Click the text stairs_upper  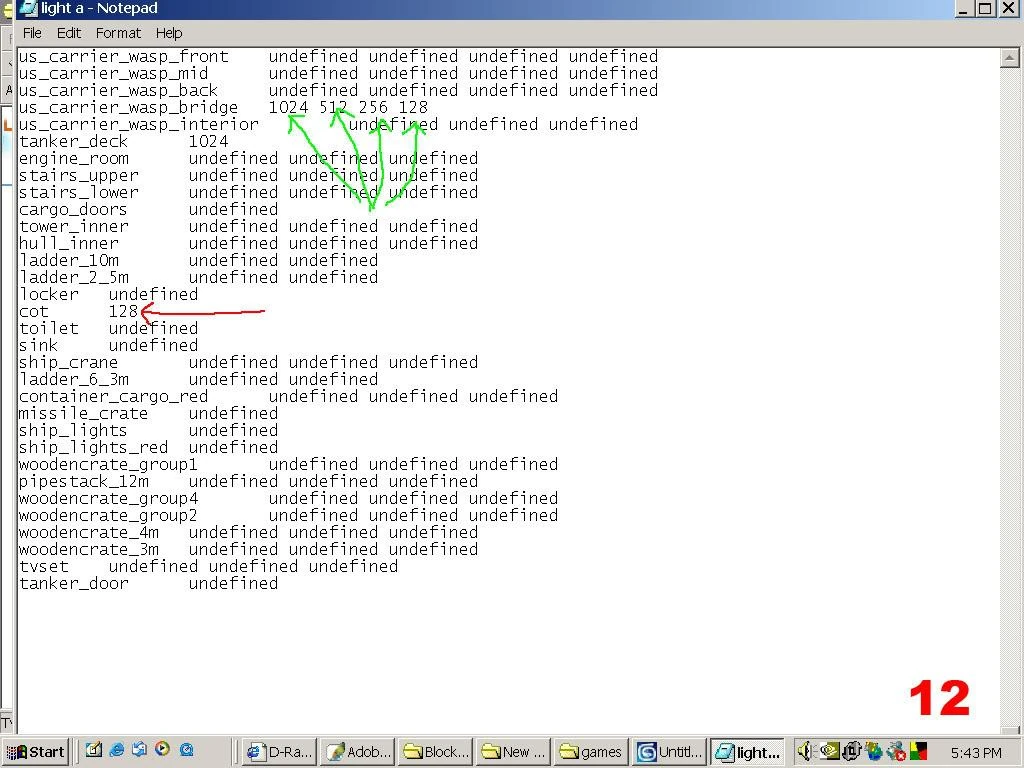(x=78, y=175)
